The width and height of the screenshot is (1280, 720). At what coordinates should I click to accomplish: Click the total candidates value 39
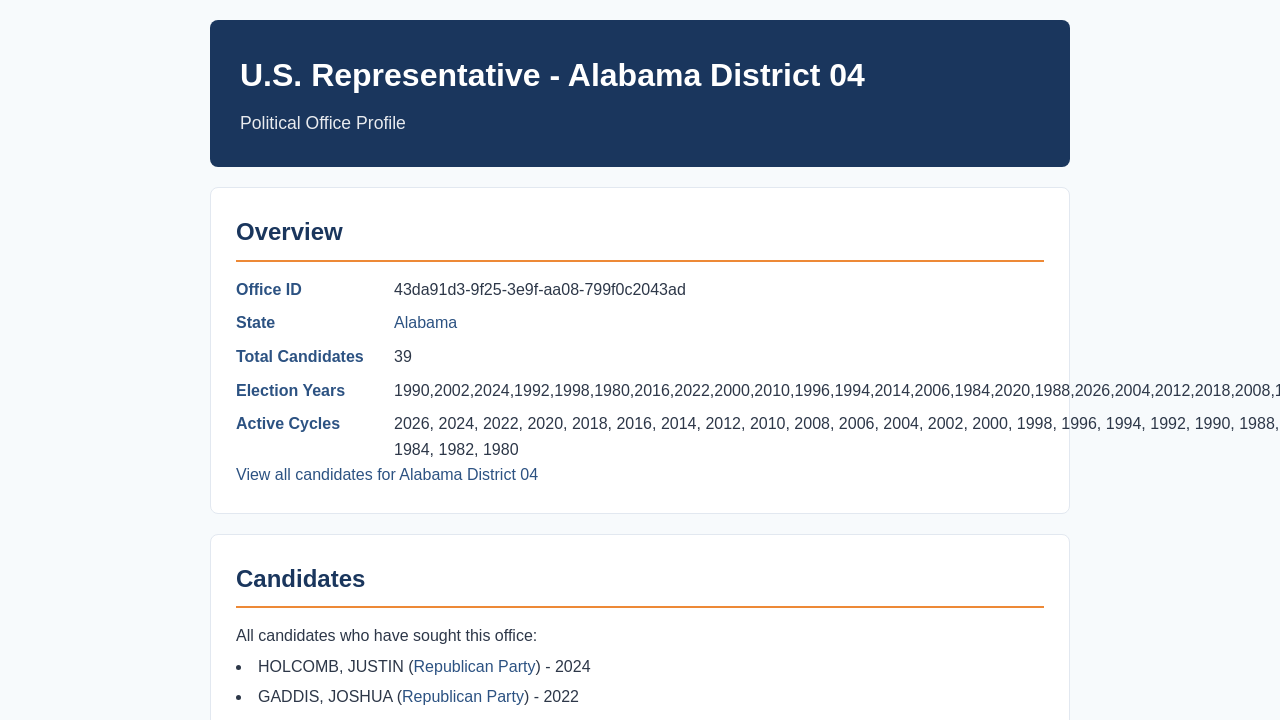(x=403, y=357)
